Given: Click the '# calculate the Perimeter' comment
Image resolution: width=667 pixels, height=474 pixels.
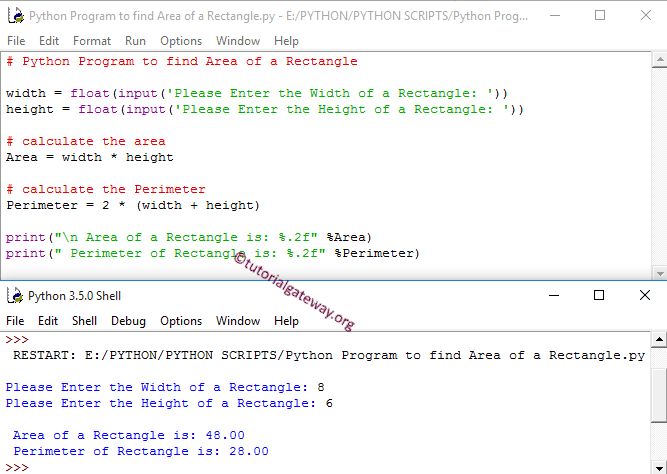Looking at the screenshot, I should click(x=105, y=189).
